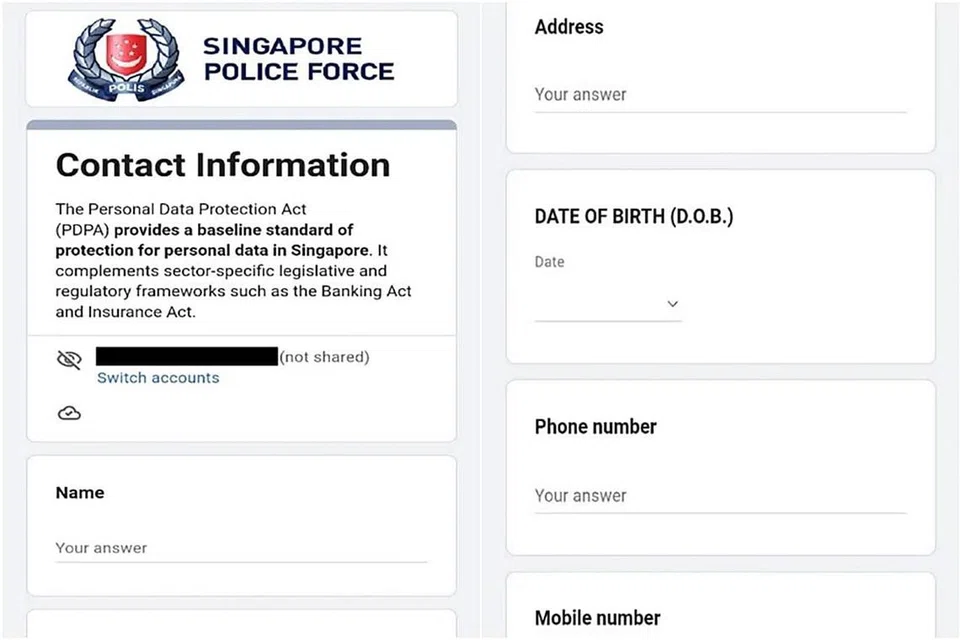Click the redacted email address bar
The image size is (960, 640).
tap(186, 356)
